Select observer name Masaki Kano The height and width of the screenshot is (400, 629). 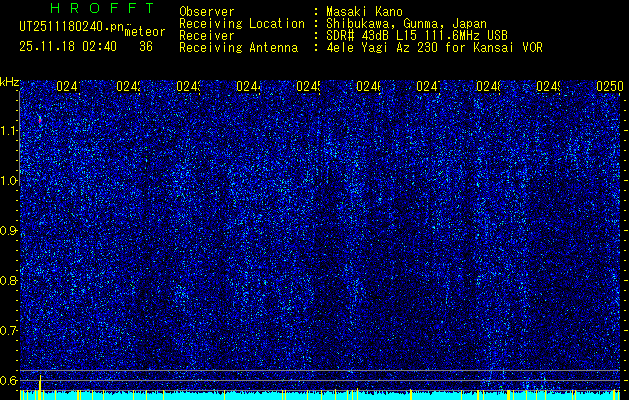tap(364, 12)
